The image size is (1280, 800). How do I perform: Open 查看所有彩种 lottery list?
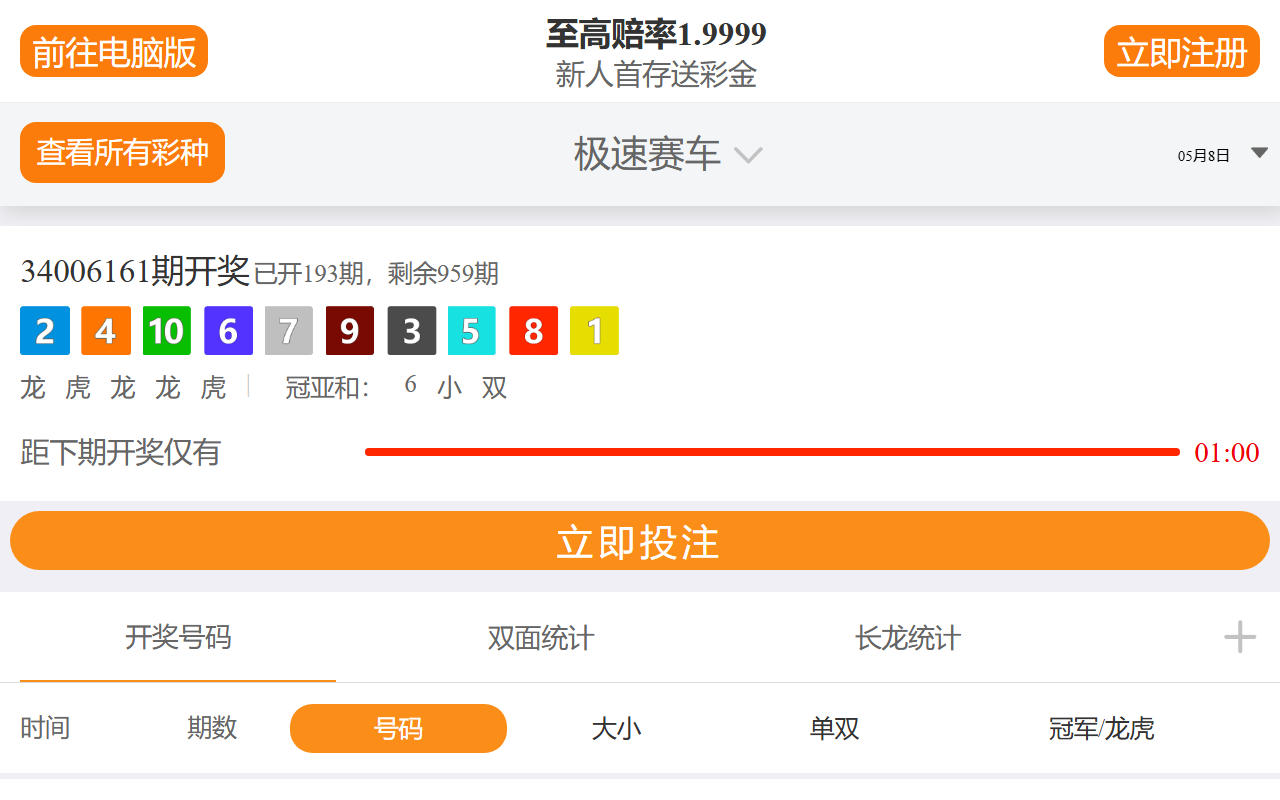(x=122, y=152)
